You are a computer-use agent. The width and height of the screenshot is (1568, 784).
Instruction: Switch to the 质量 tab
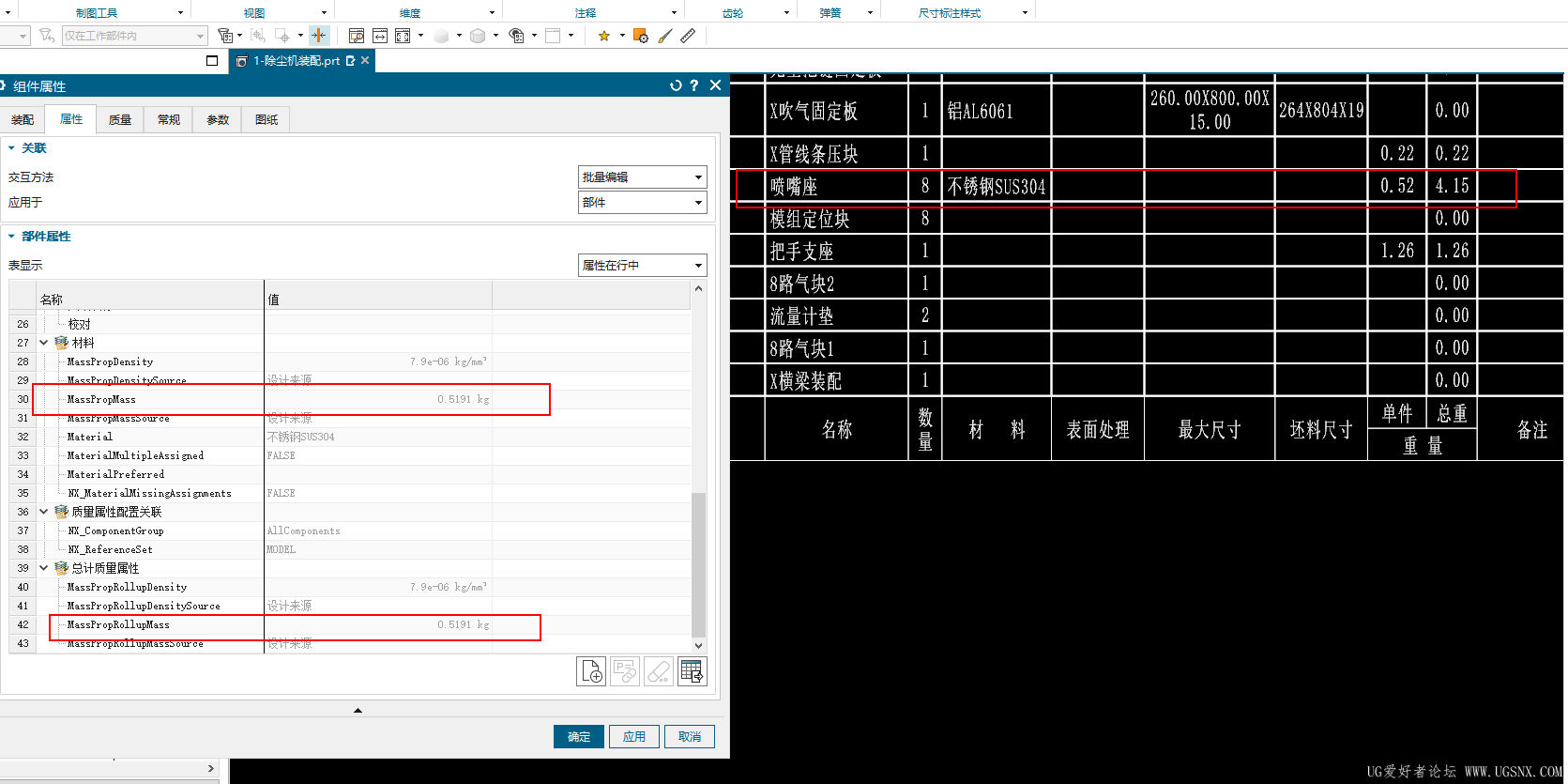[x=120, y=119]
